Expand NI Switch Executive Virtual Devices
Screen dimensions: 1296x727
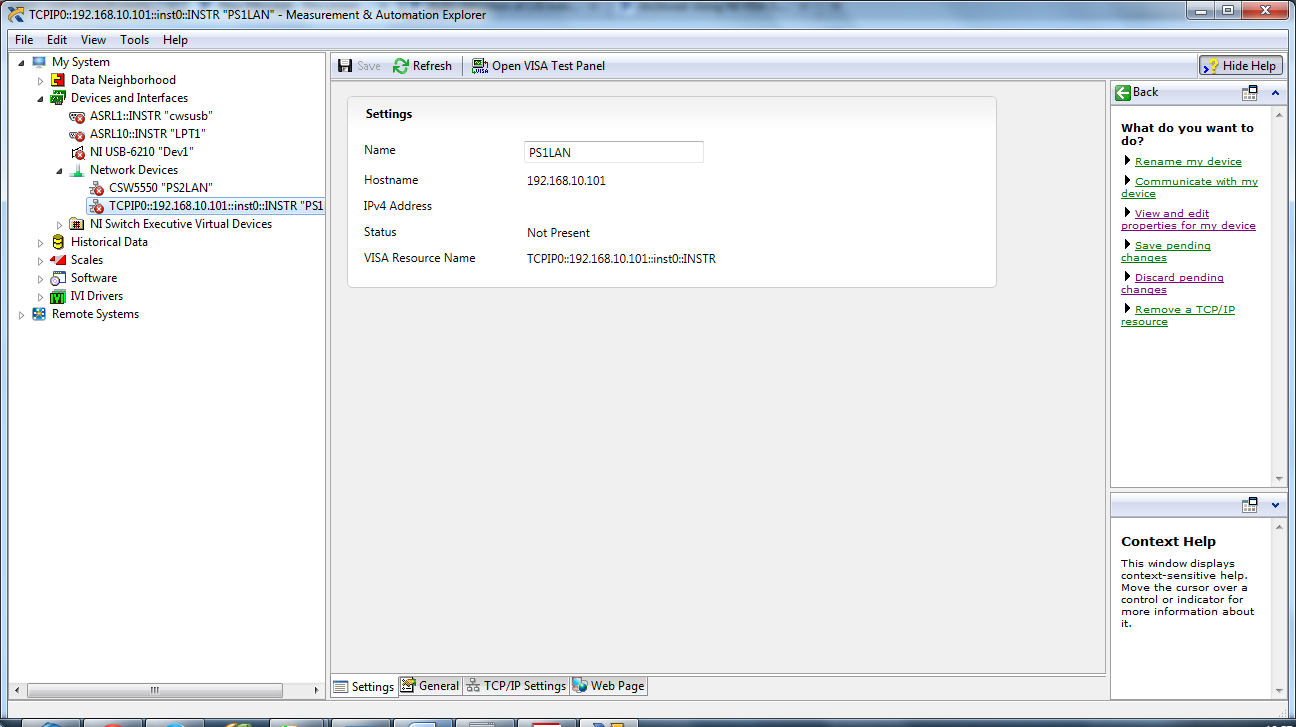[x=60, y=224]
